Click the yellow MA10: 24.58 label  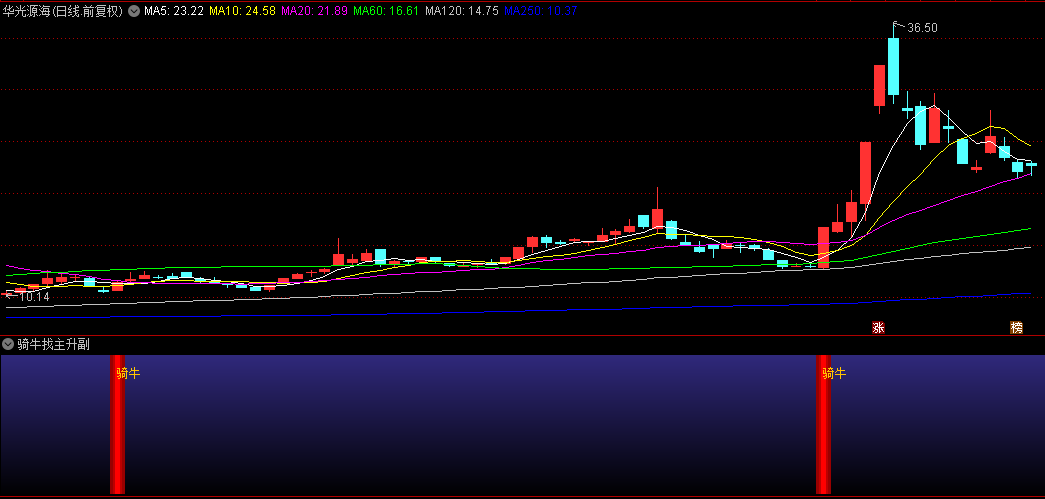pos(243,11)
